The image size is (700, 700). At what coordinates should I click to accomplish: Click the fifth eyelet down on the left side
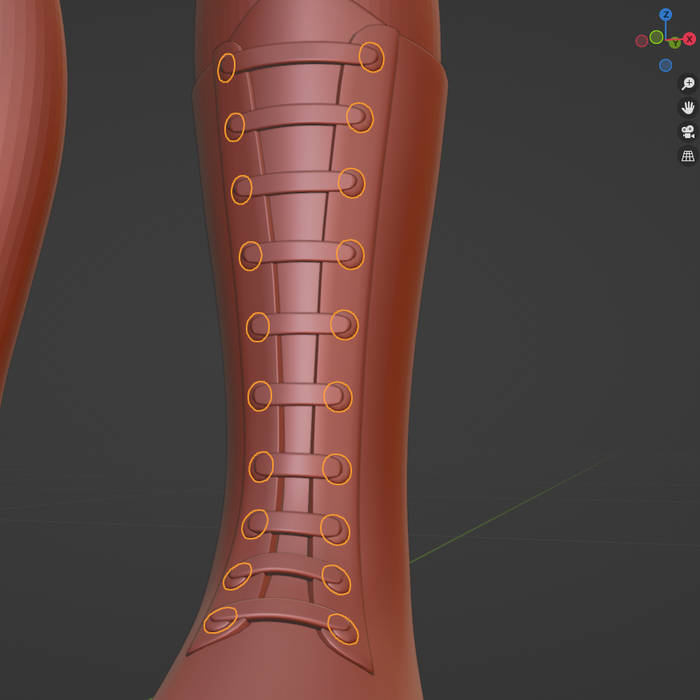258,327
